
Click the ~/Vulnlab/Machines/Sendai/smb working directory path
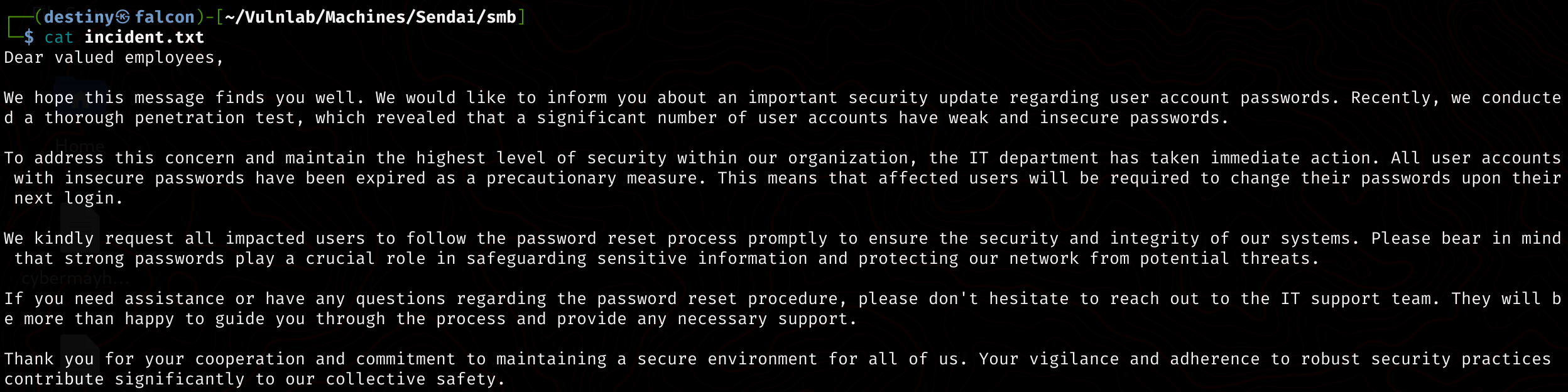pos(370,17)
